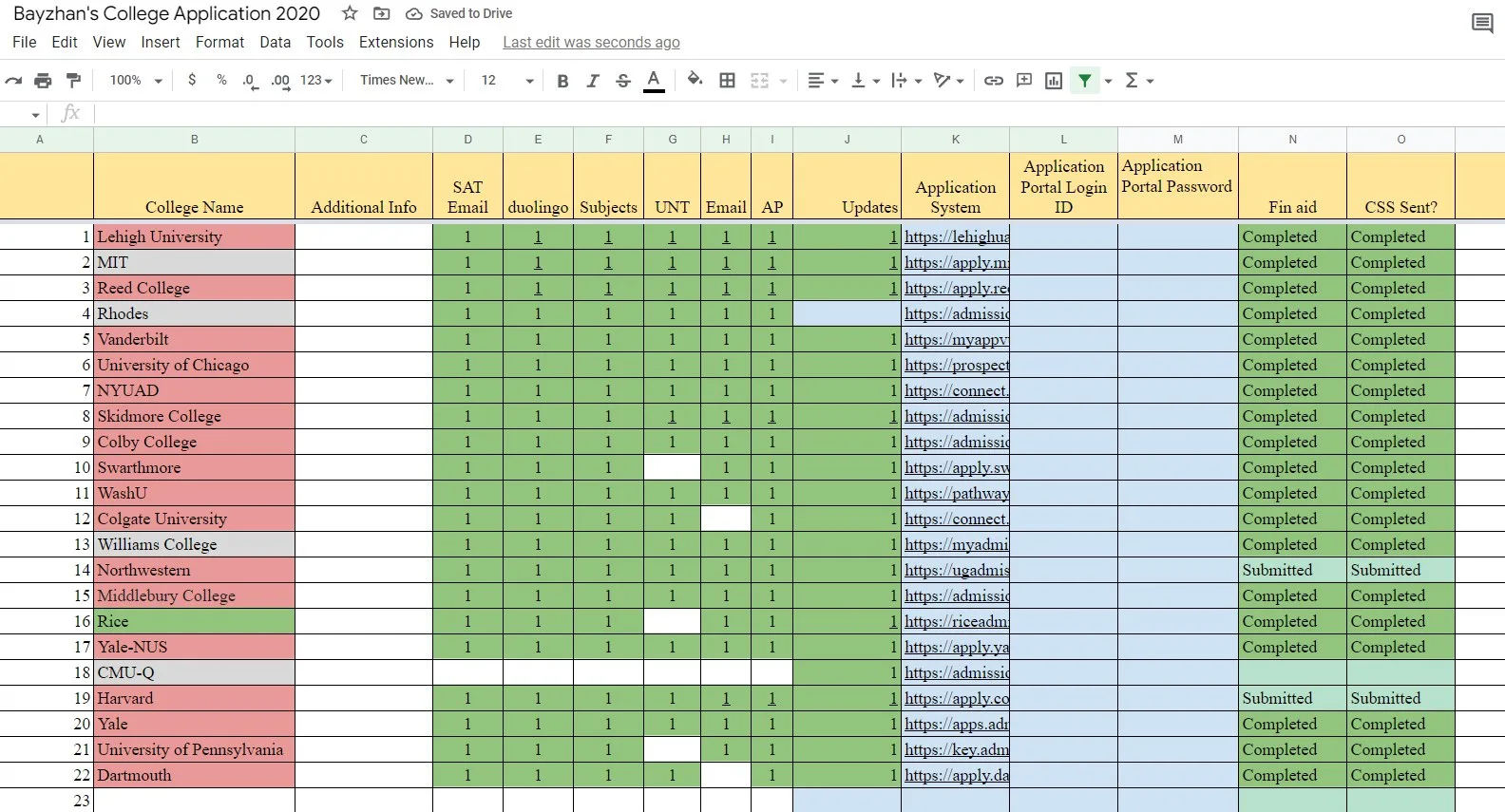Increase decimal places icon
The width and height of the screenshot is (1505, 812).
point(280,81)
